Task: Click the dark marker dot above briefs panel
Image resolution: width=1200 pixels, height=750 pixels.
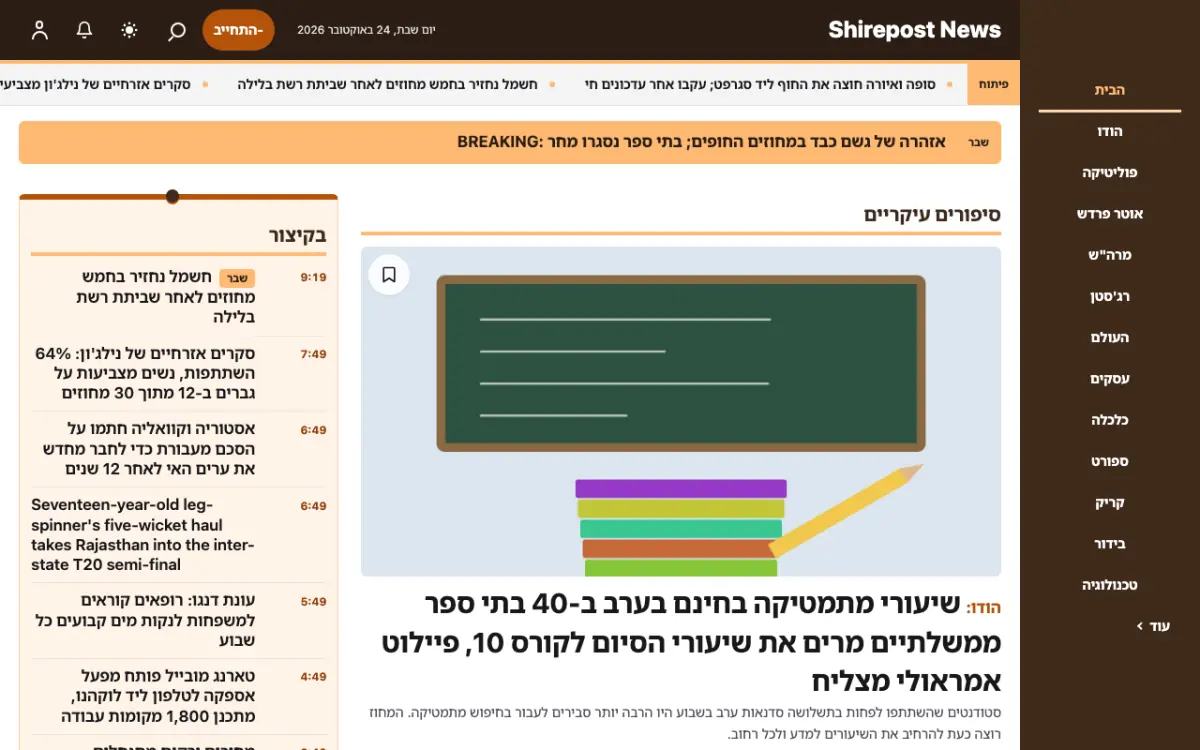Action: 172,196
